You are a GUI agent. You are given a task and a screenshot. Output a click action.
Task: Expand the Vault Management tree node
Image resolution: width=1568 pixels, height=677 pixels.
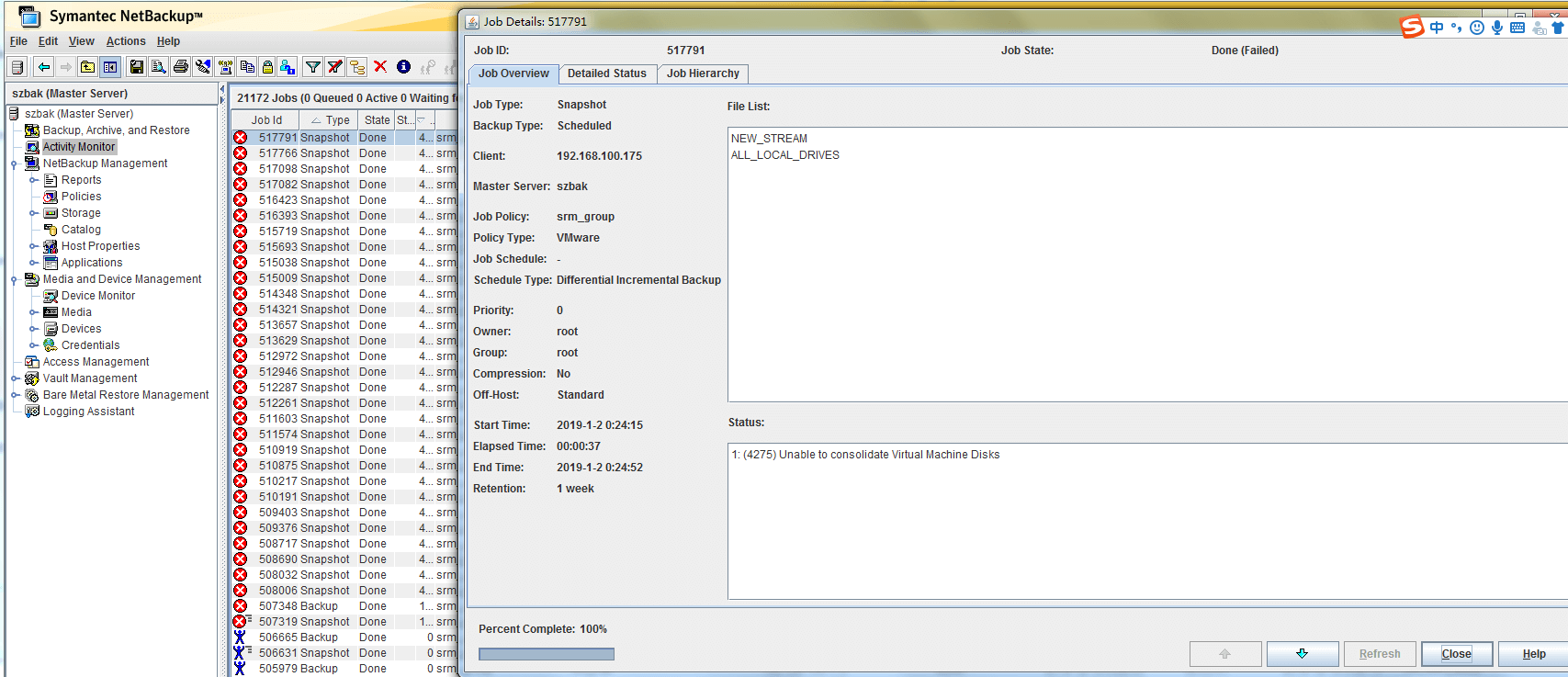[x=14, y=378]
